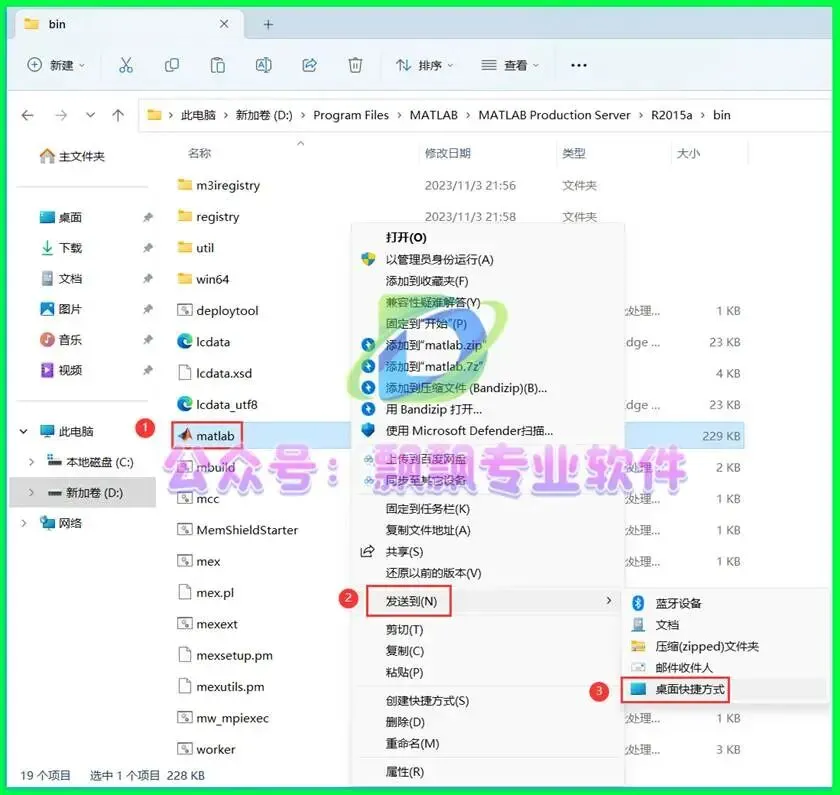This screenshot has width=840, height=795.
Task: Click the Paste clipboard icon
Action: pos(218,65)
